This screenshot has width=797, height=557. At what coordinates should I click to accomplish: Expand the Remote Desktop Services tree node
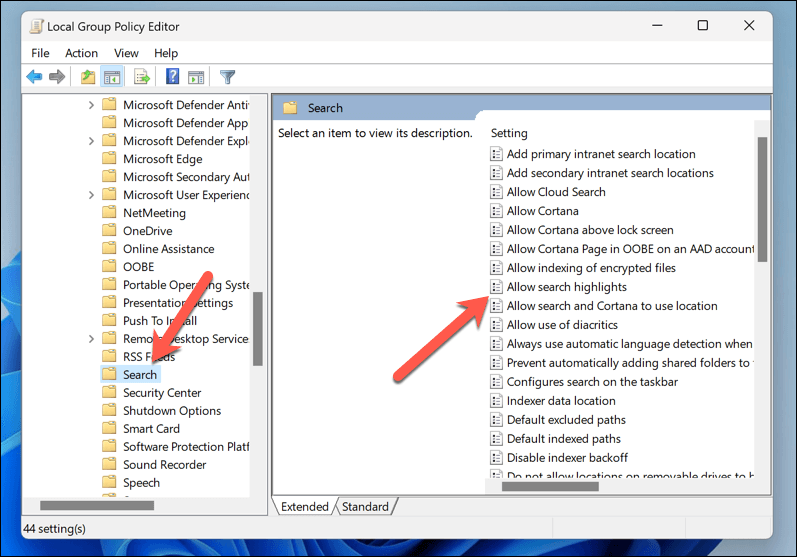(x=92, y=339)
